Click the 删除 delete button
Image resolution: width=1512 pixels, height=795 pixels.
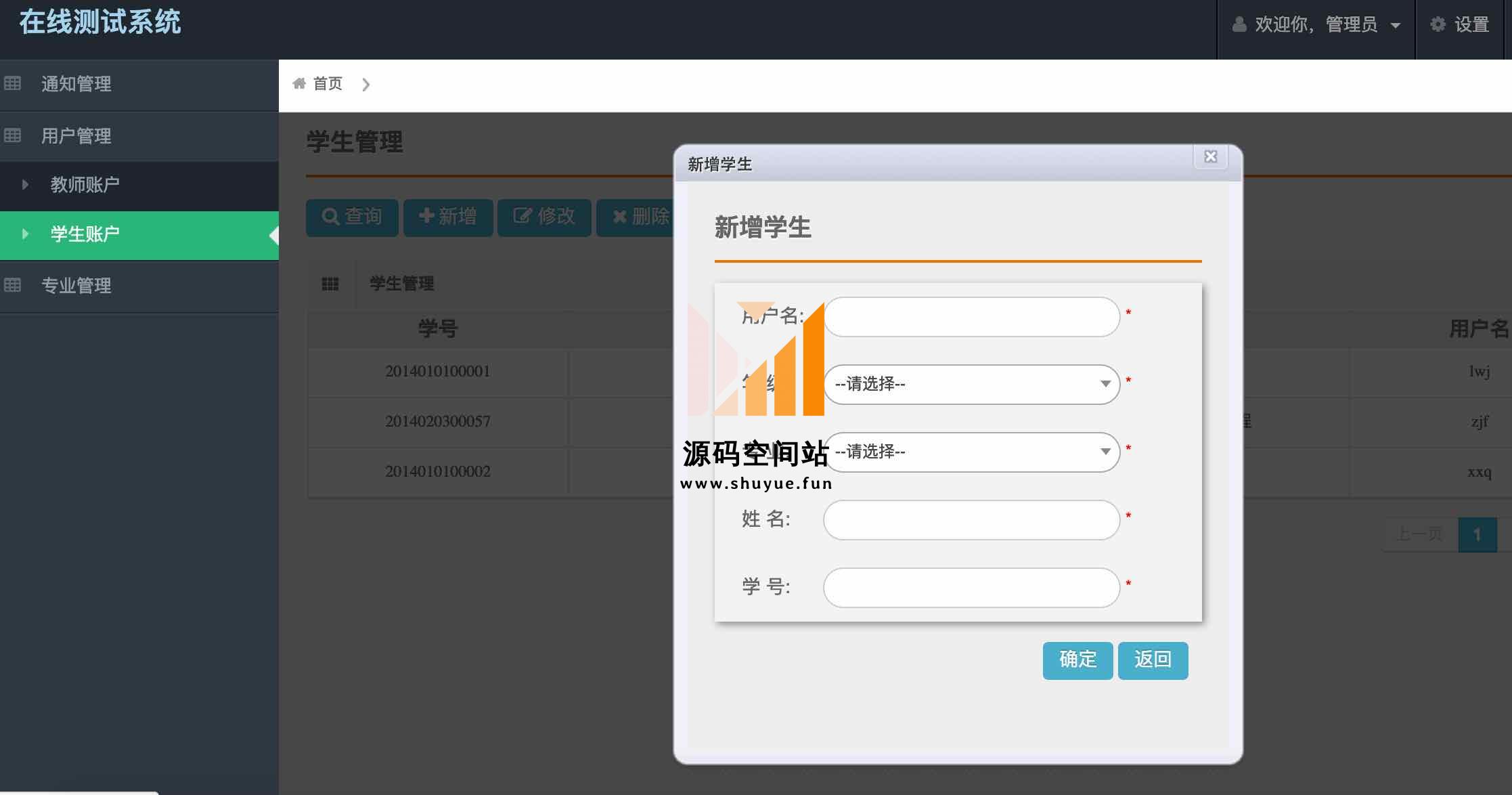pos(635,217)
